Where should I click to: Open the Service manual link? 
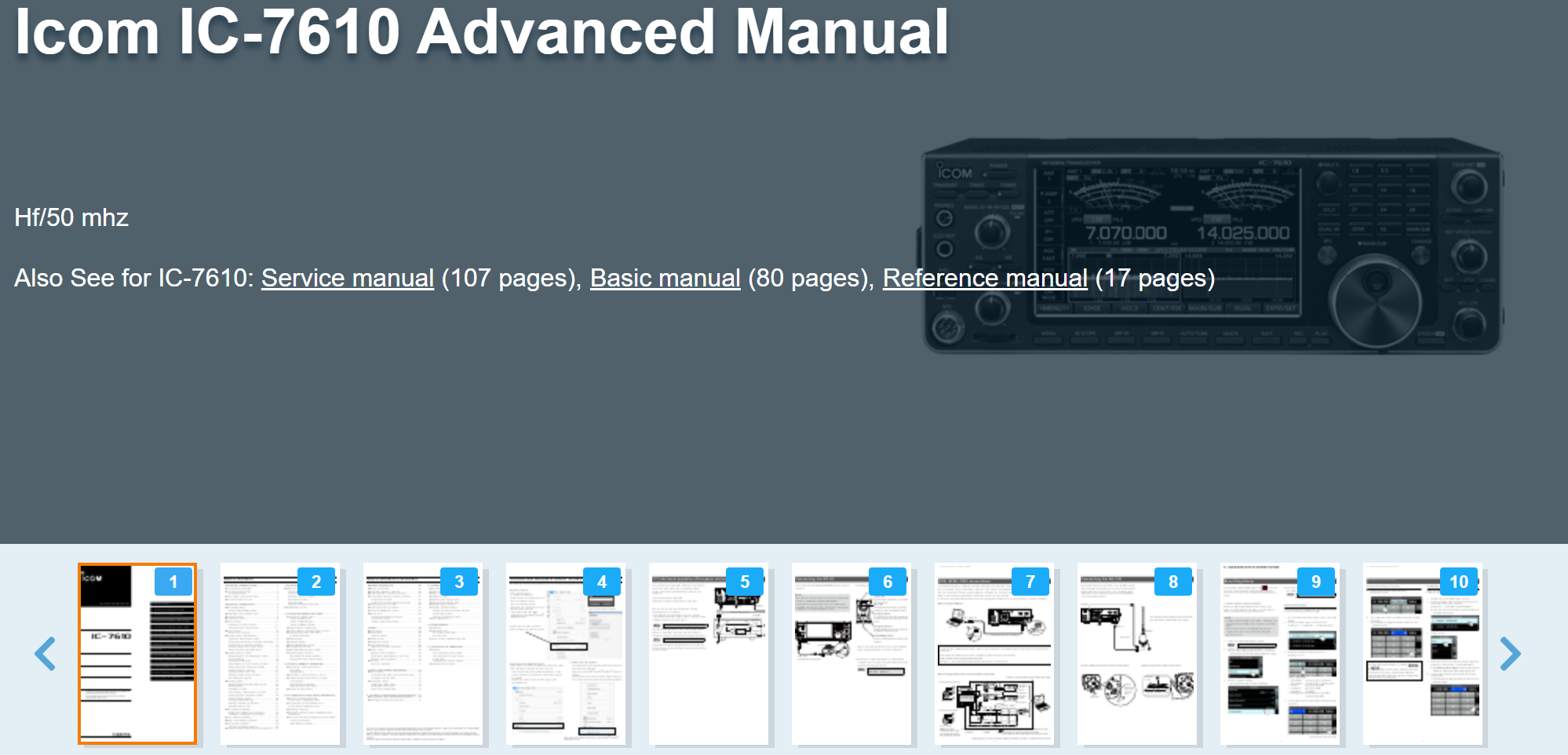tap(347, 278)
